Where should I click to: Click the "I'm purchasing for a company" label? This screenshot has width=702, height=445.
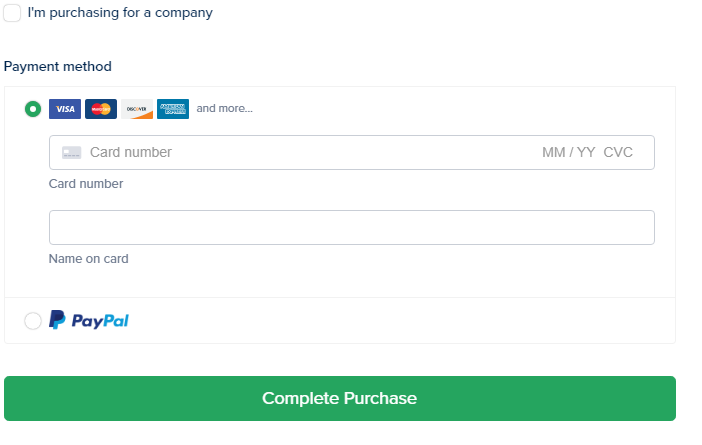coord(120,13)
